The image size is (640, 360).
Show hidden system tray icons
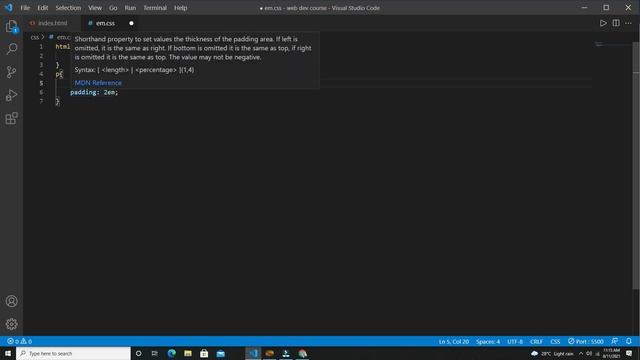581,353
